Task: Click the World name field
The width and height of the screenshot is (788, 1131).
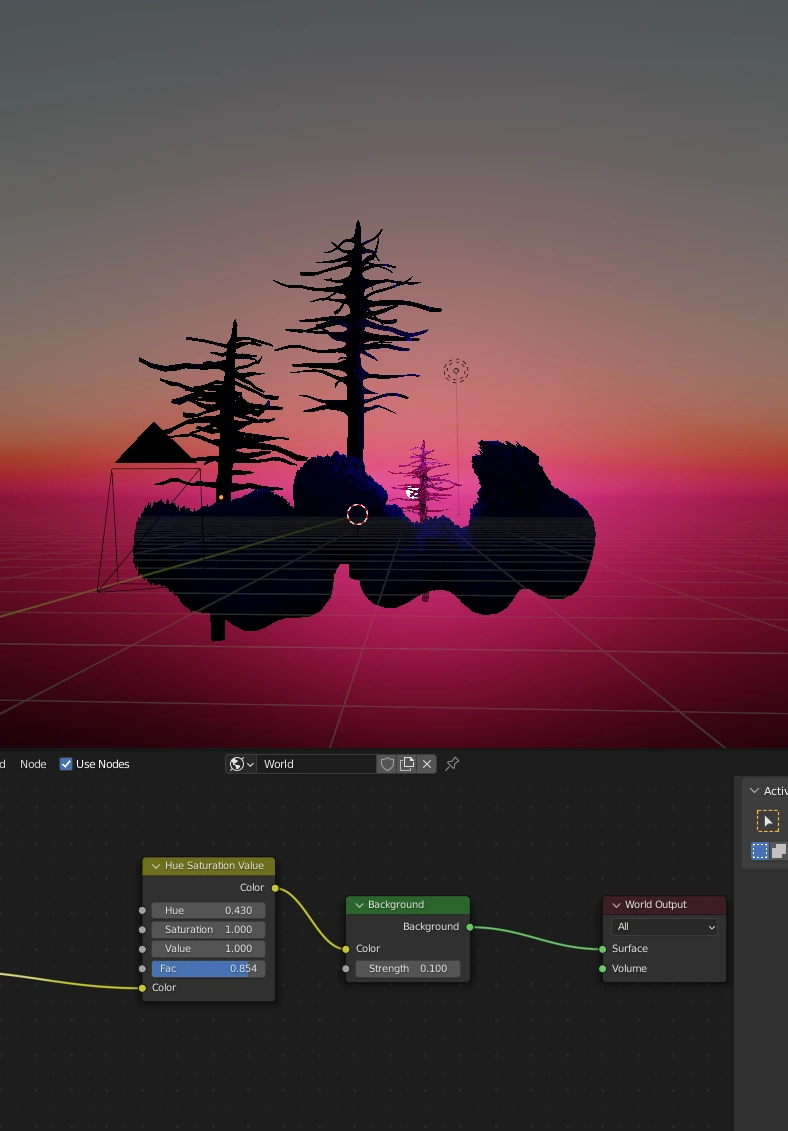Action: pos(316,764)
